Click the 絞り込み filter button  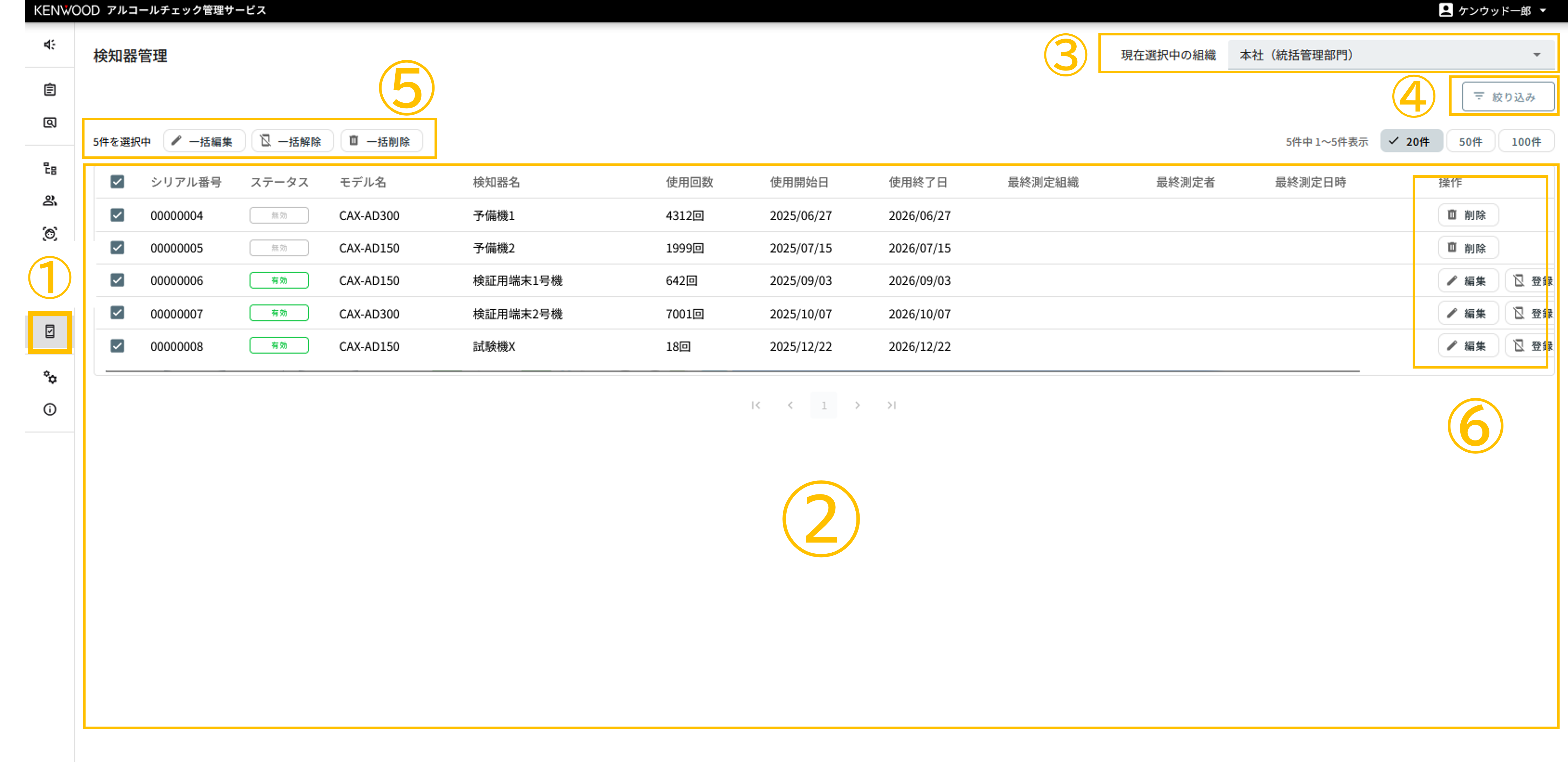pos(1508,97)
